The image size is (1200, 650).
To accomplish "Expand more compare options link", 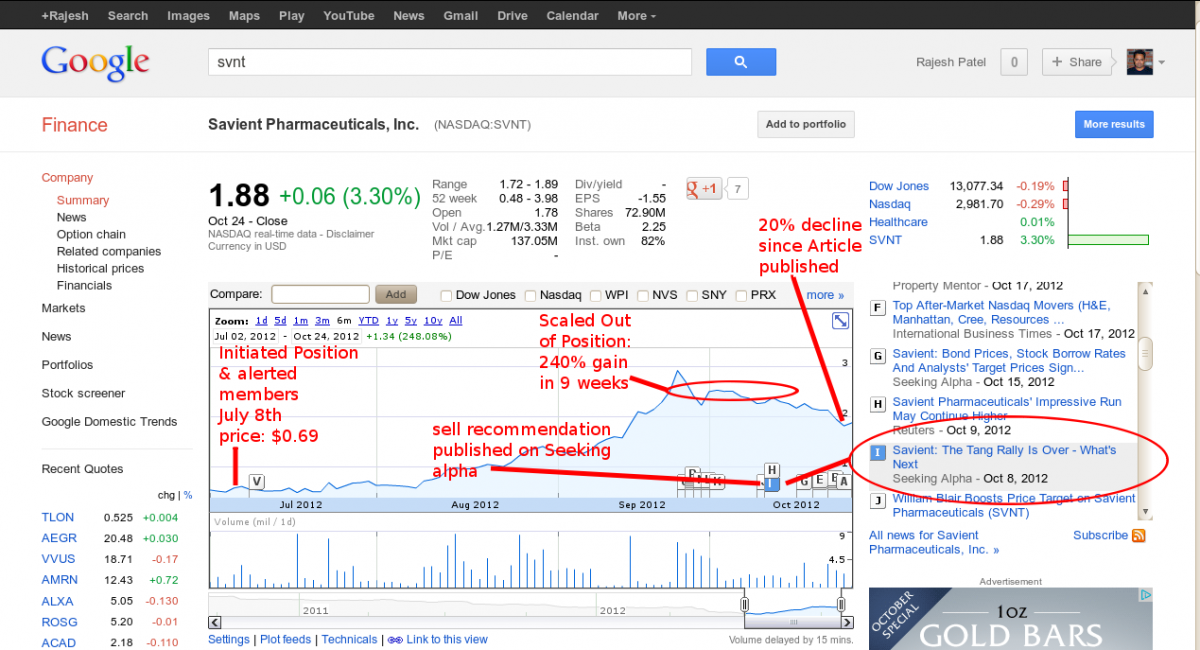I will pos(825,295).
